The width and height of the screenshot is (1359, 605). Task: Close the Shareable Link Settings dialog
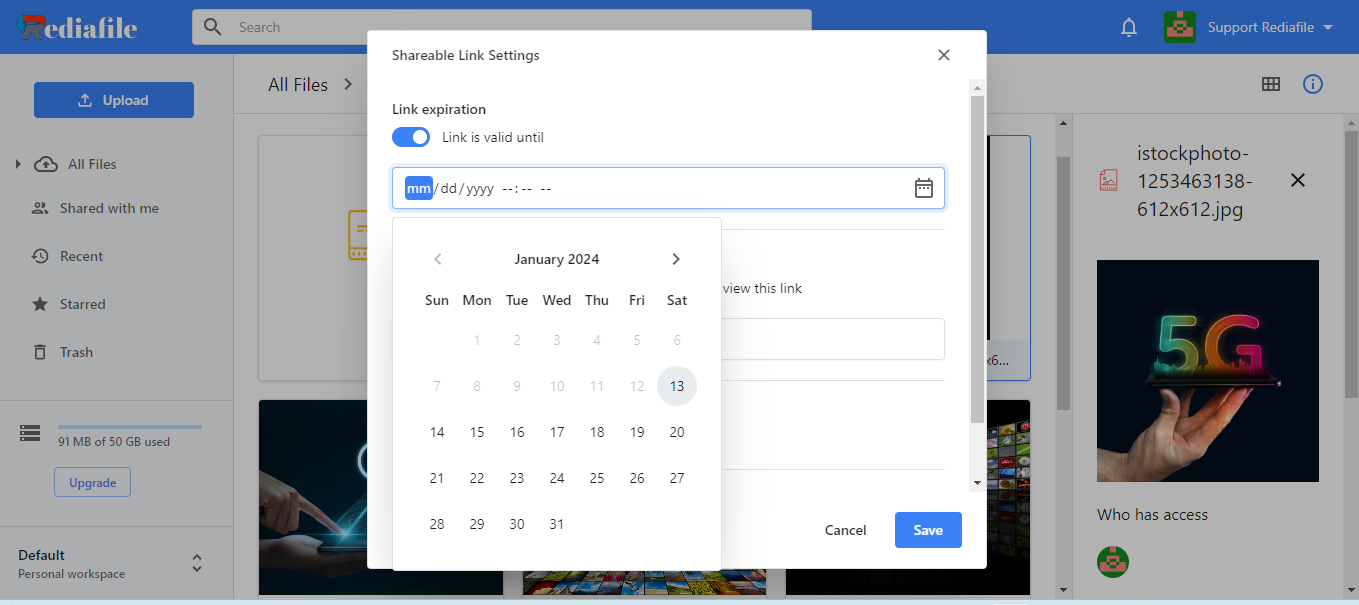tap(943, 56)
